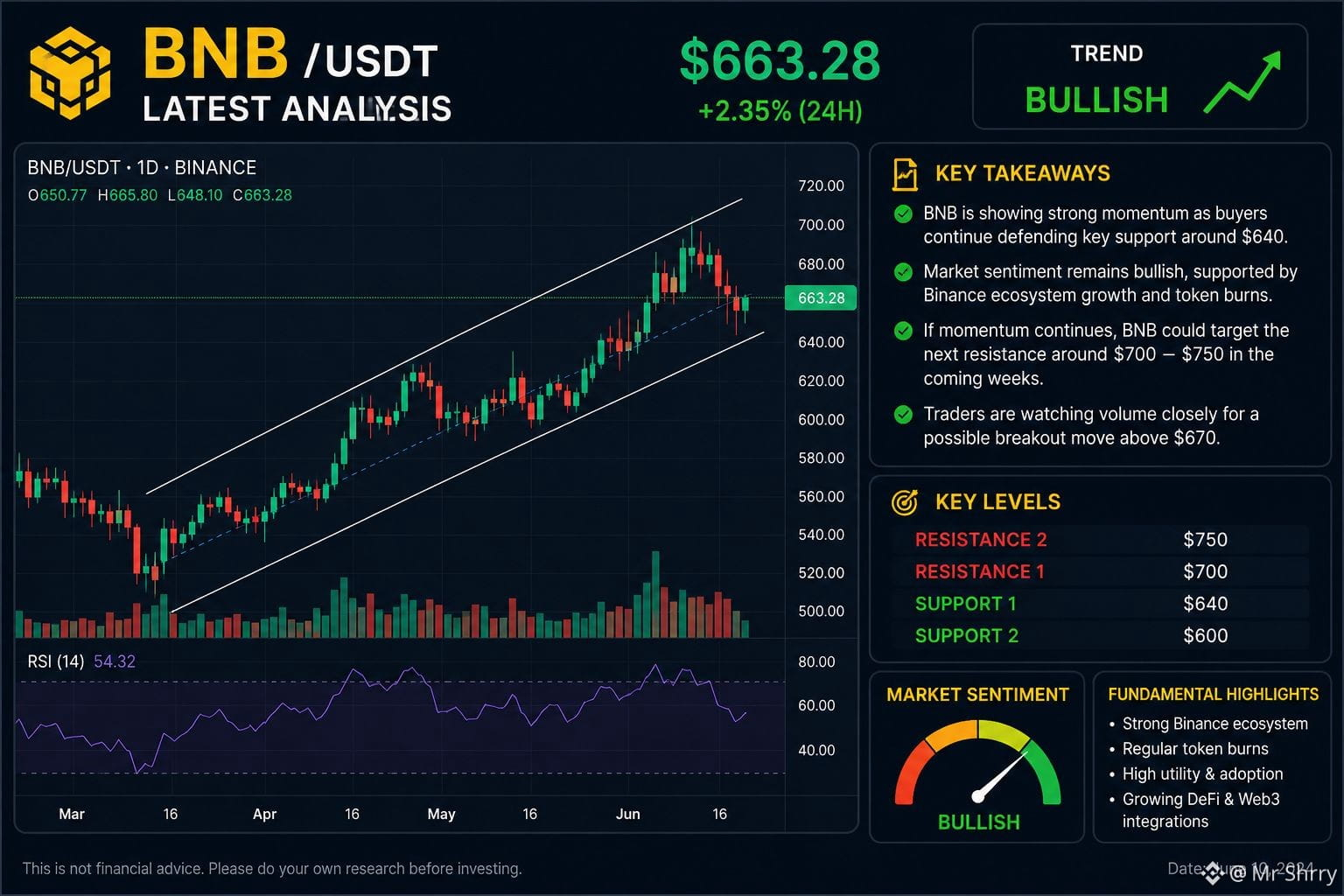Click the 'Mar' date axis label

tap(72, 814)
